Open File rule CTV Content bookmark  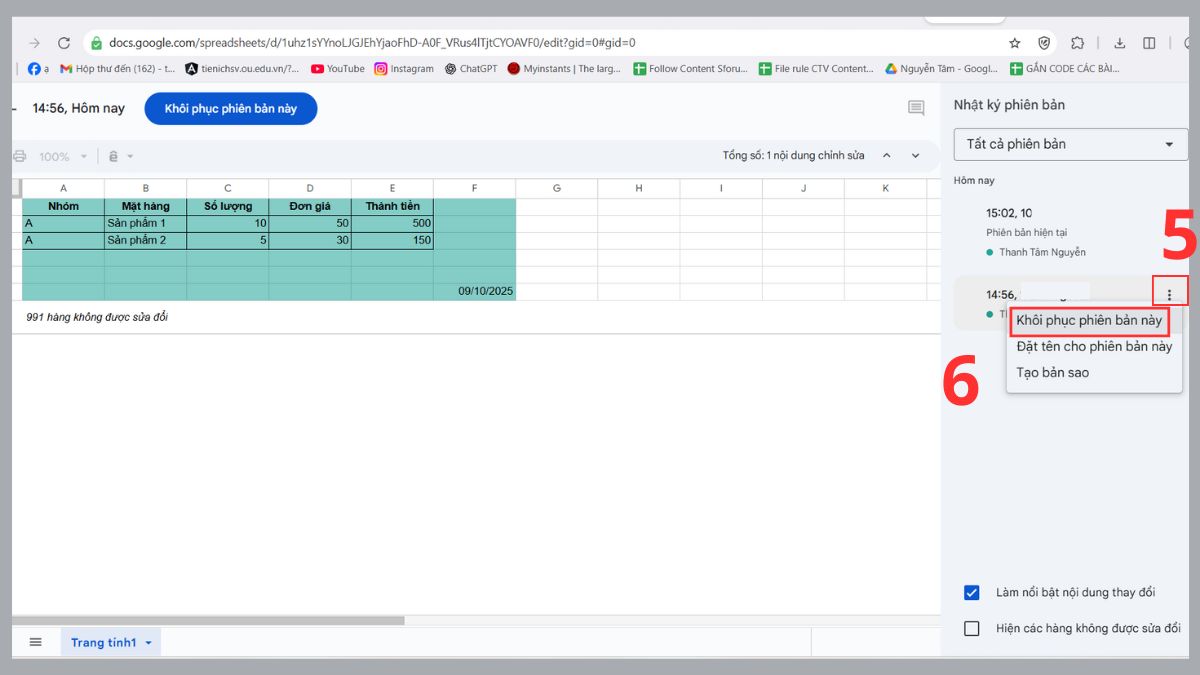pyautogui.click(x=817, y=69)
